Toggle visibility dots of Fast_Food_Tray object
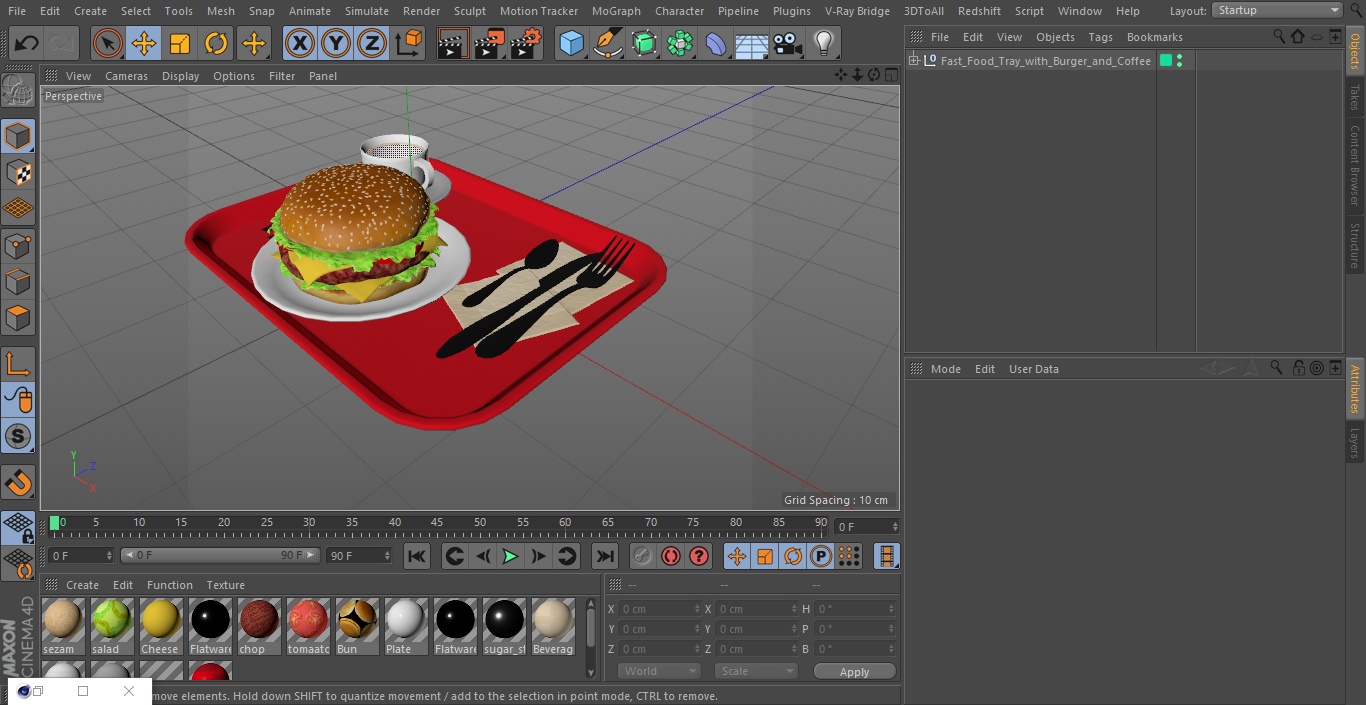 pyautogui.click(x=1180, y=61)
